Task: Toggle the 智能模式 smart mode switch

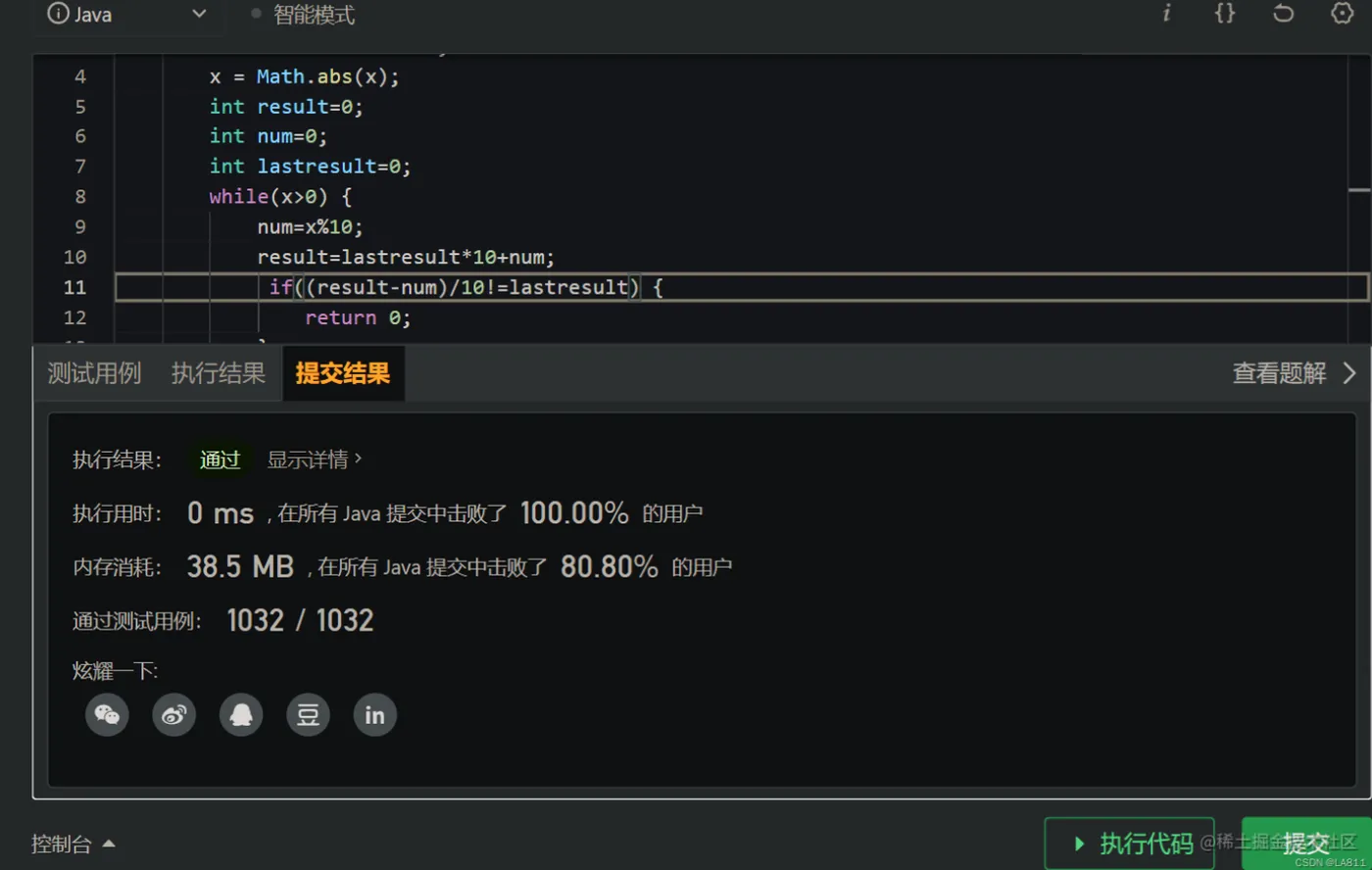Action: point(303,14)
